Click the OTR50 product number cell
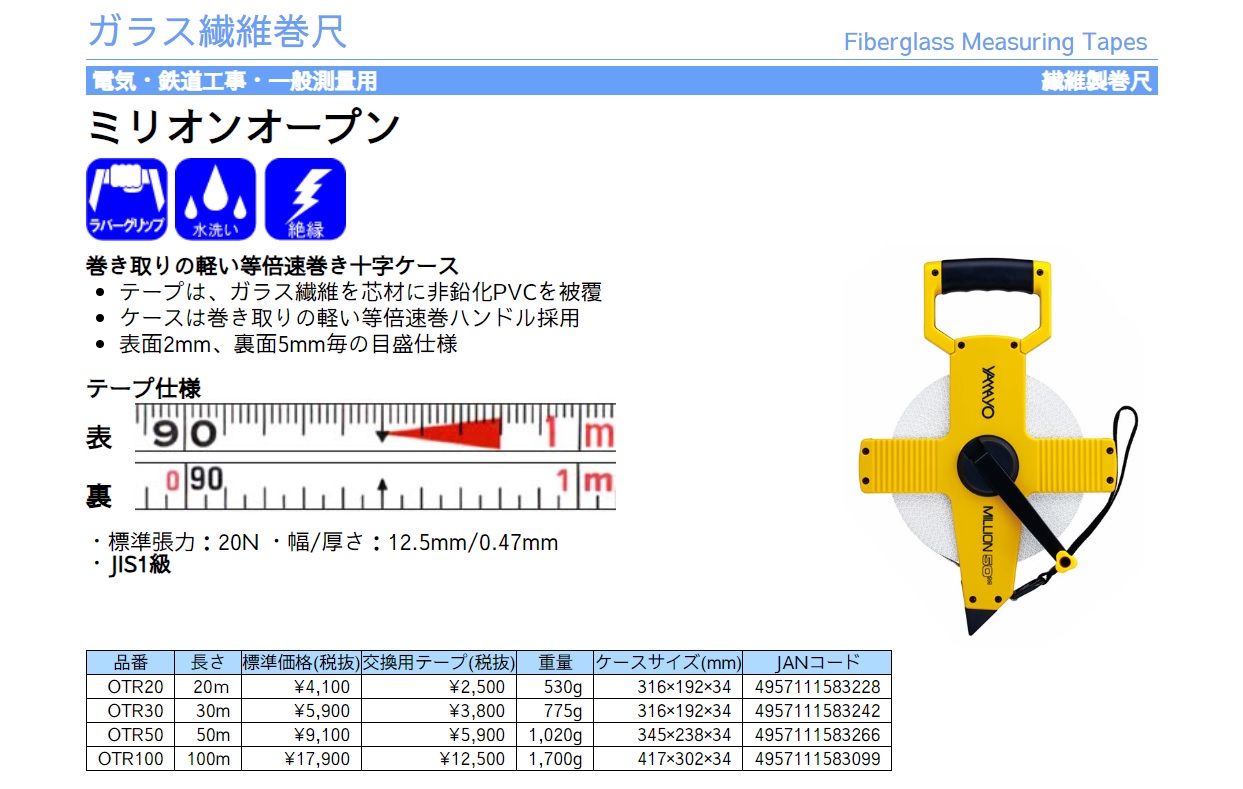Viewport: 1243px width, 789px height. [x=132, y=735]
